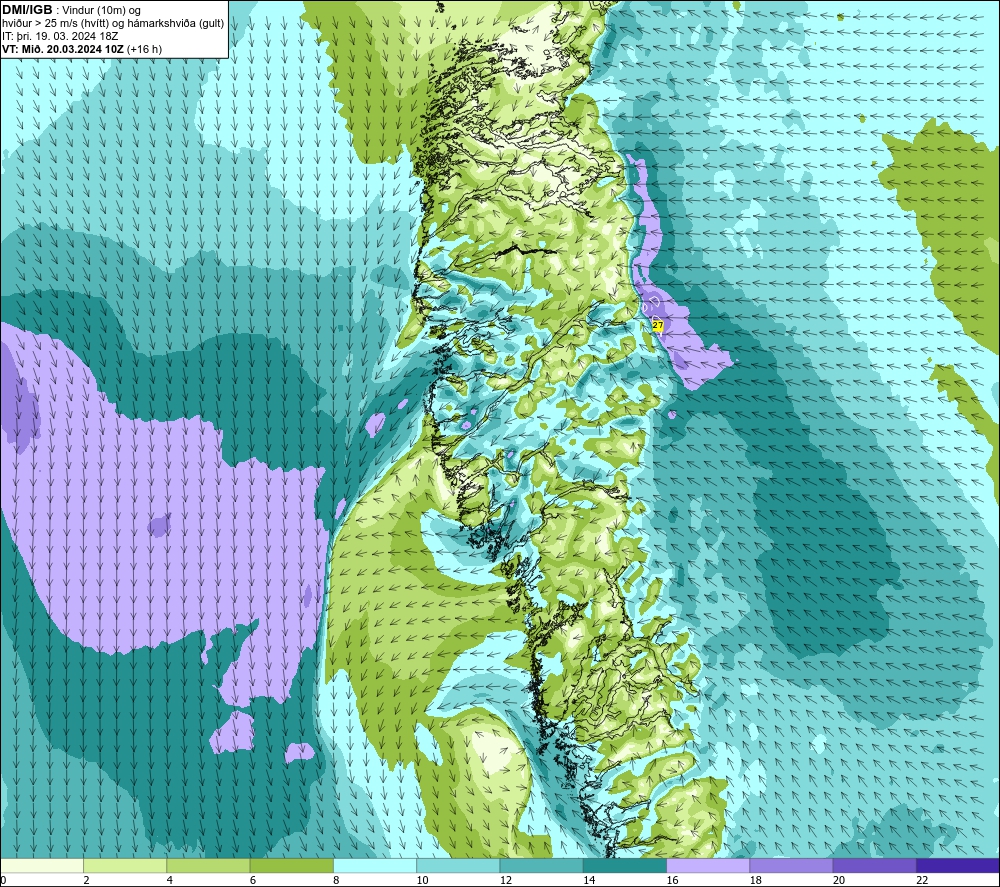Click the yellow '27' maximum gust marker
The height and width of the screenshot is (887, 1000).
click(x=658, y=325)
